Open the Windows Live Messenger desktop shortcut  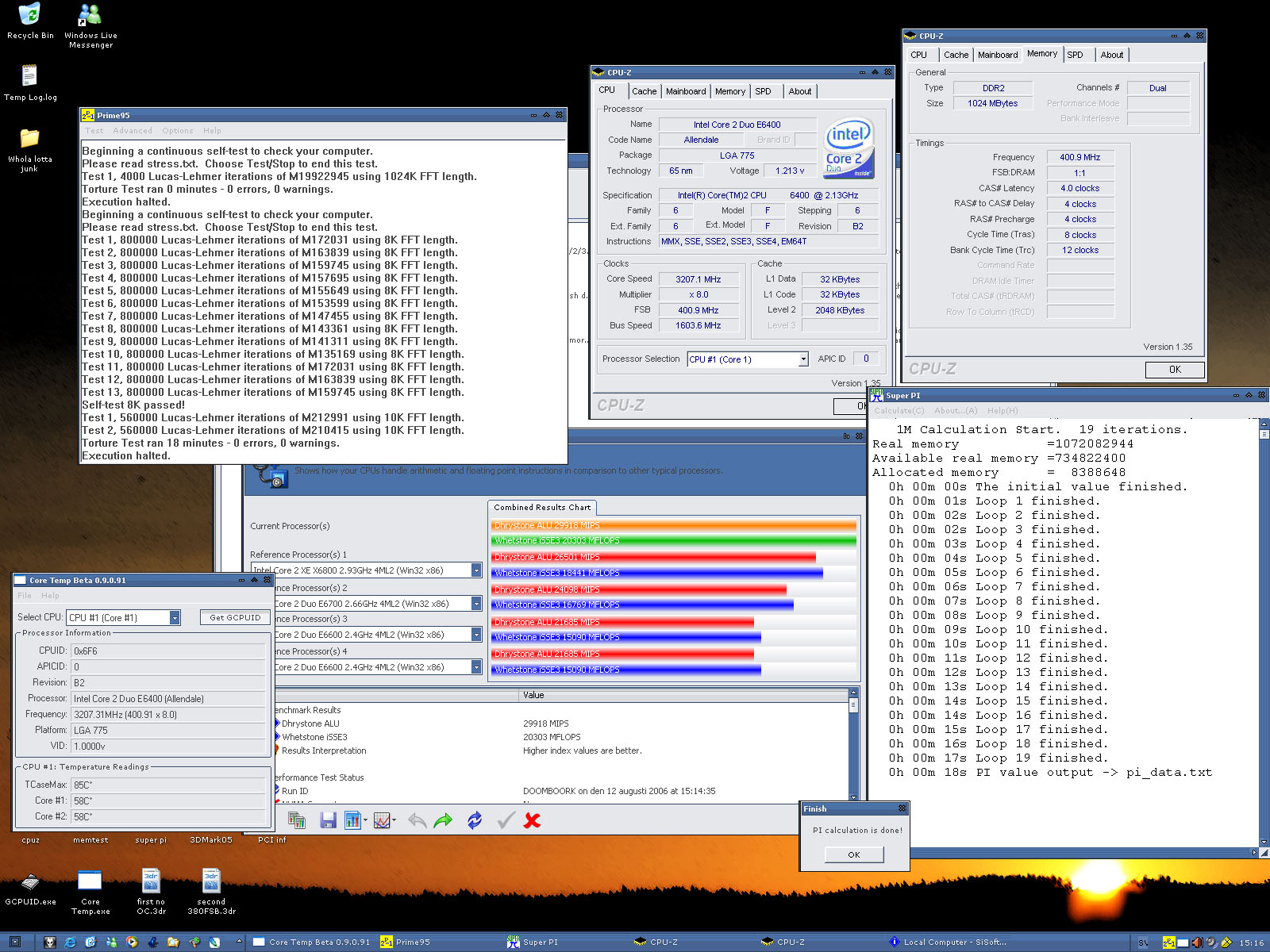coord(90,25)
